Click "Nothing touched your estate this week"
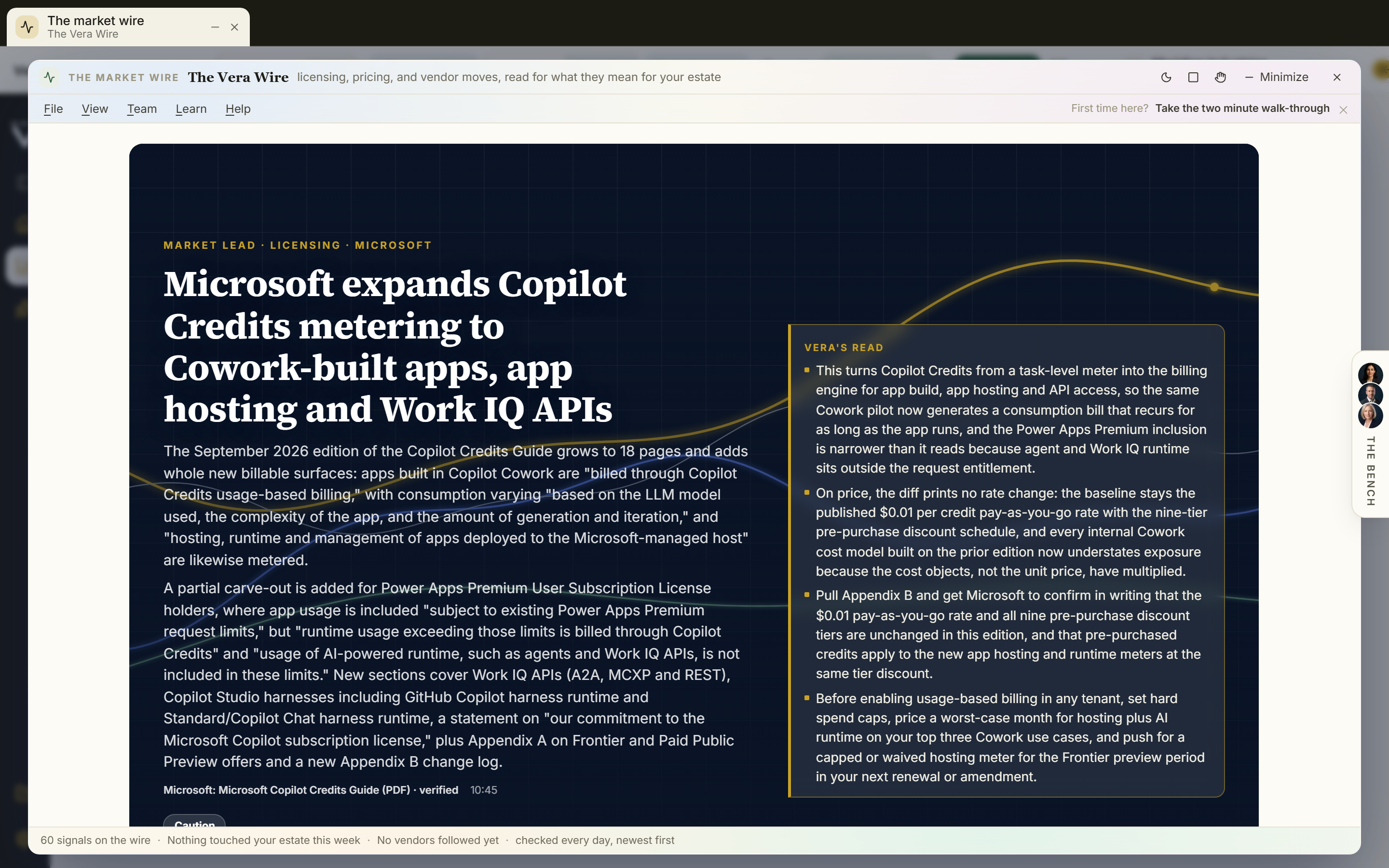This screenshot has height=868, width=1389. click(x=263, y=840)
